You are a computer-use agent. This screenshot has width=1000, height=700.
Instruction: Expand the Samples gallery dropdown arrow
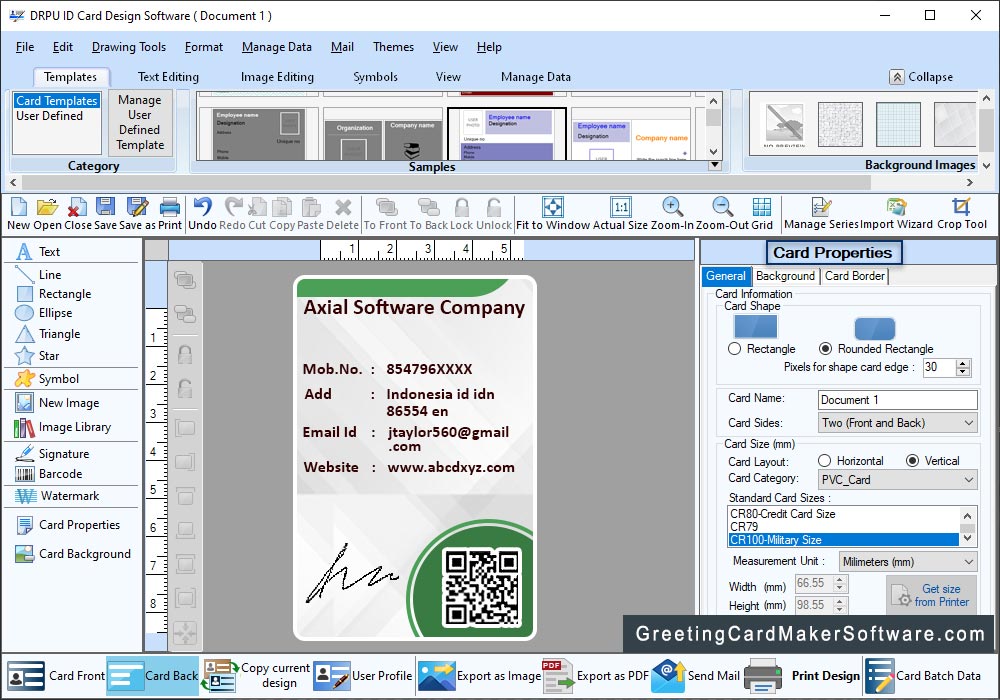pyautogui.click(x=715, y=165)
